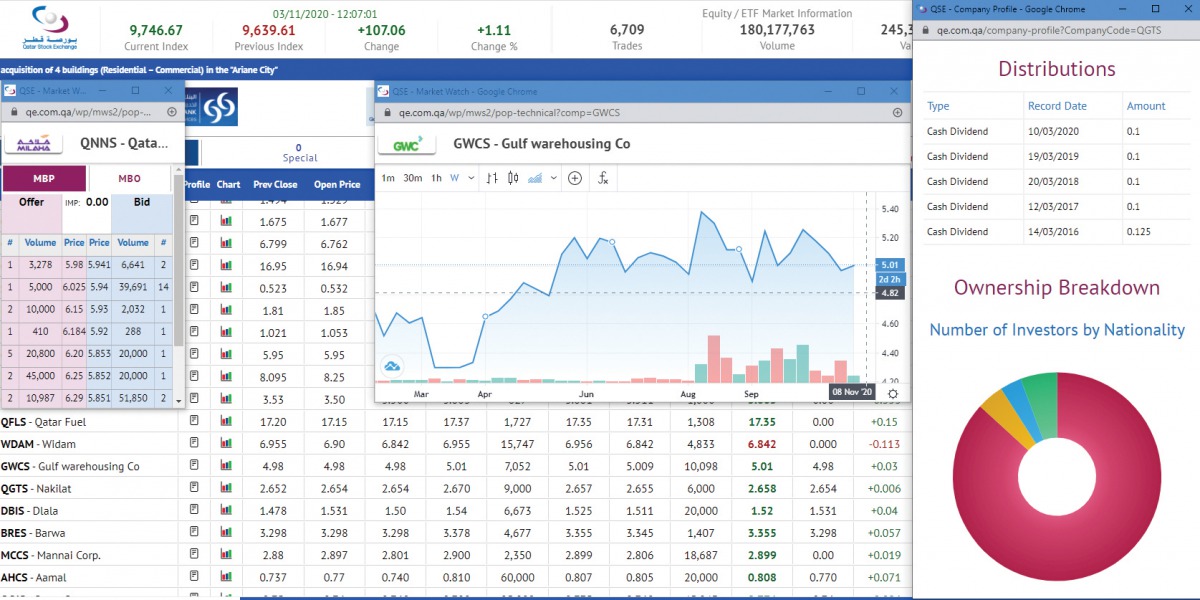The height and width of the screenshot is (600, 1200).
Task: Switch chart to 30m timeframe
Action: (x=411, y=178)
